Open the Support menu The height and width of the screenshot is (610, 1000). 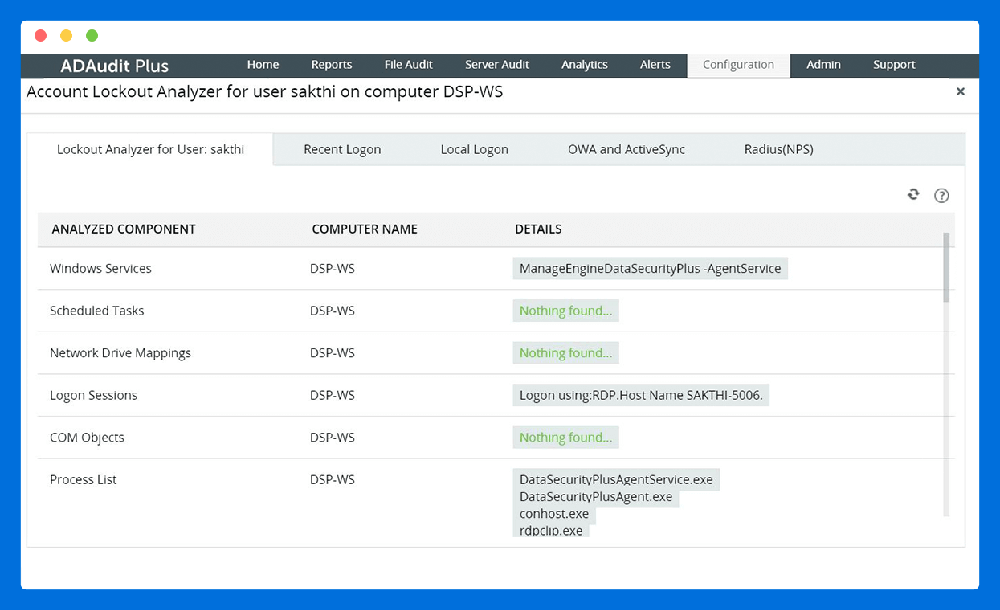tap(894, 64)
